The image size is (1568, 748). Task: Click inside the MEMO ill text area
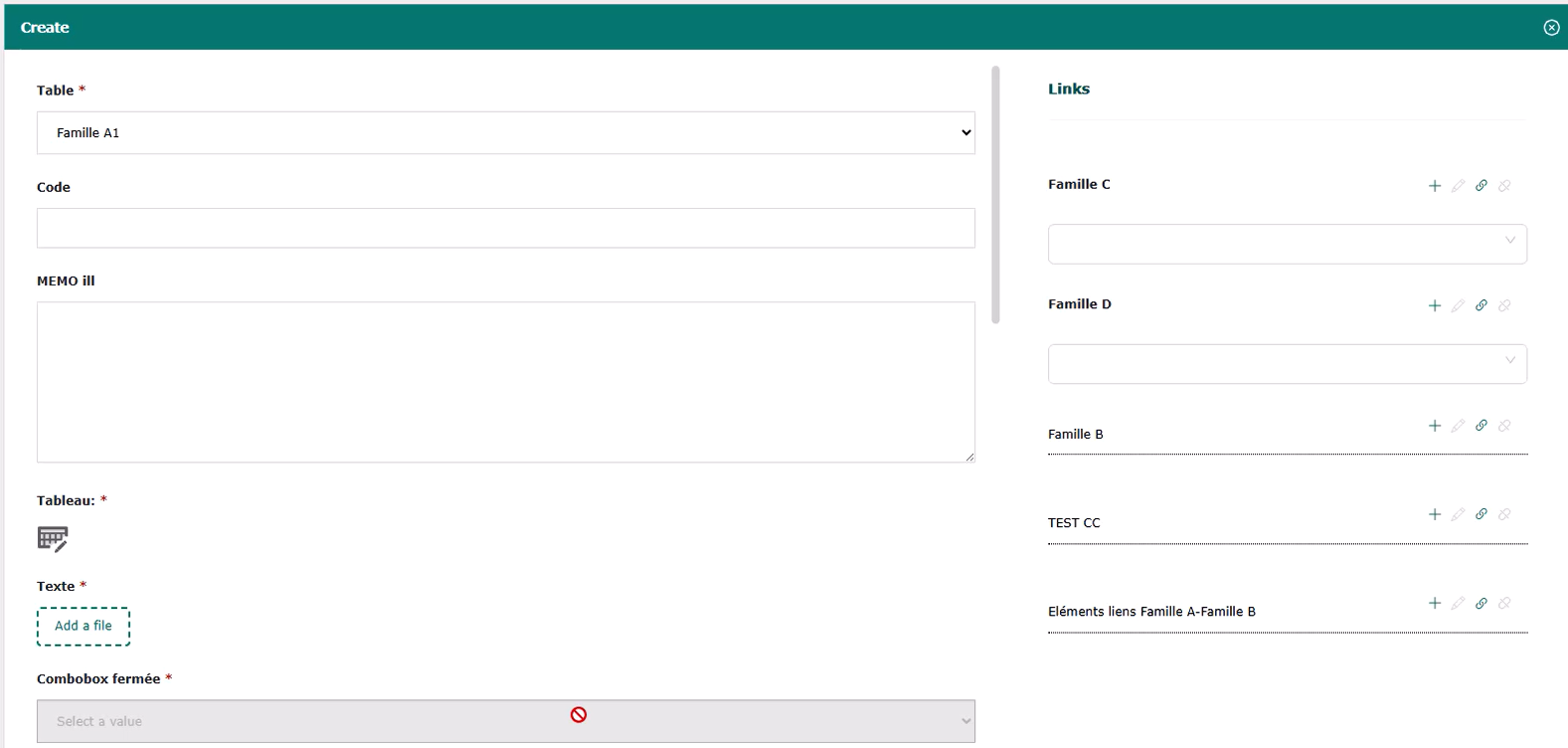coord(505,382)
